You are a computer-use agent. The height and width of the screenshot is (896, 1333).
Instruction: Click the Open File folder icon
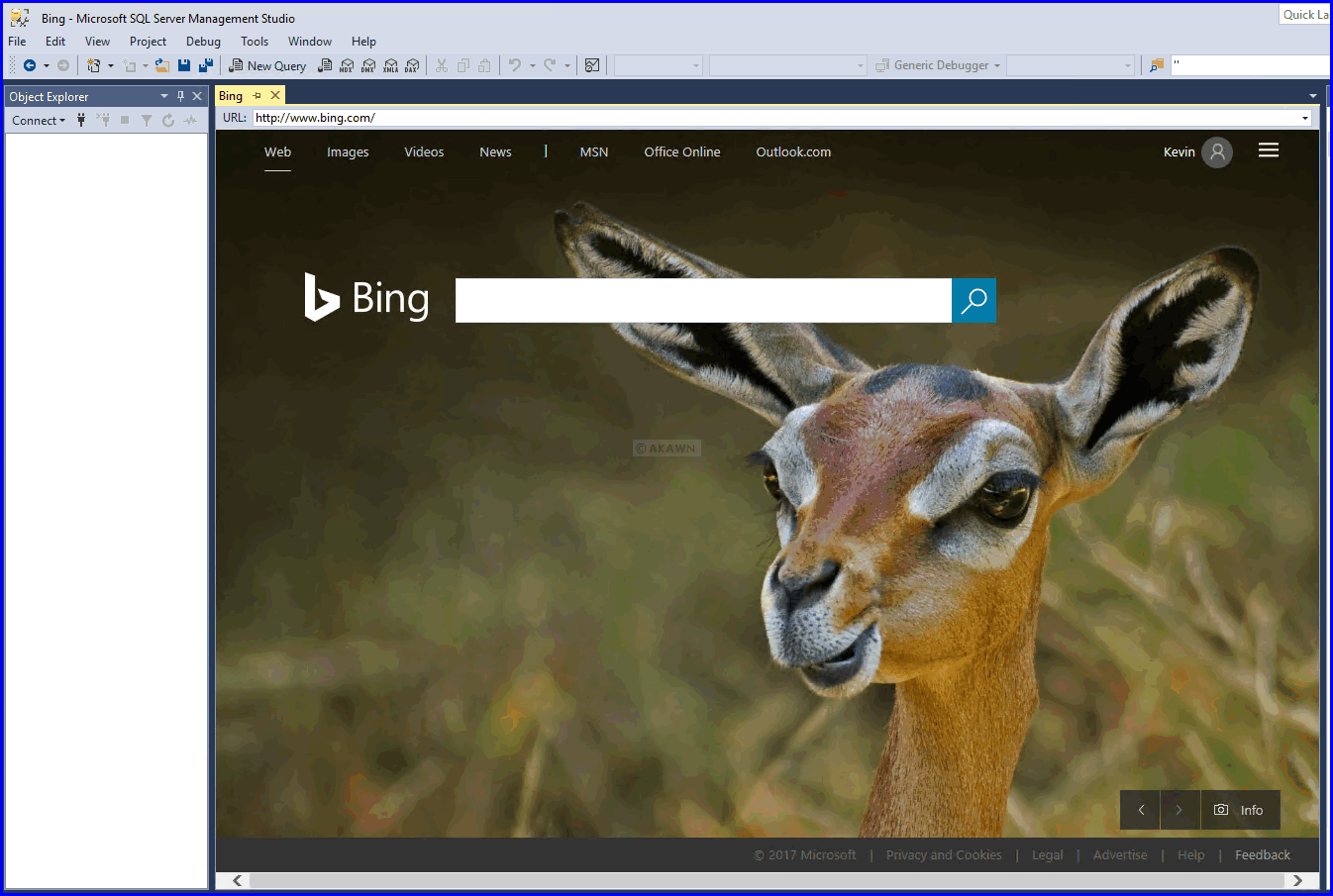(x=161, y=65)
